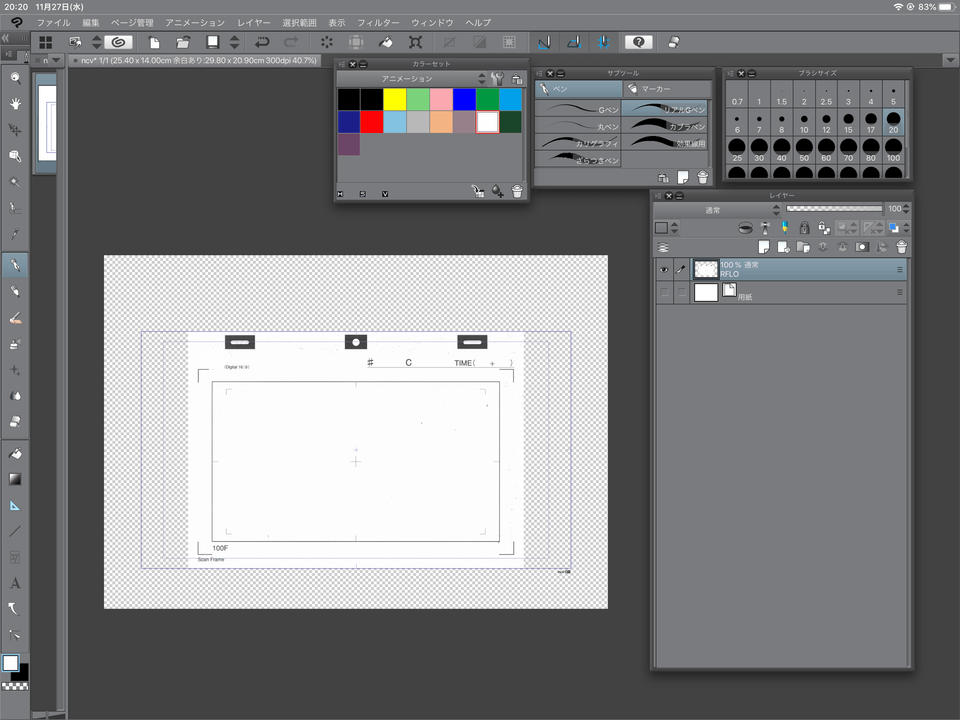Toggle Set as reference layer lighthouse icon
Screen dimensions: 960x720
(765, 228)
